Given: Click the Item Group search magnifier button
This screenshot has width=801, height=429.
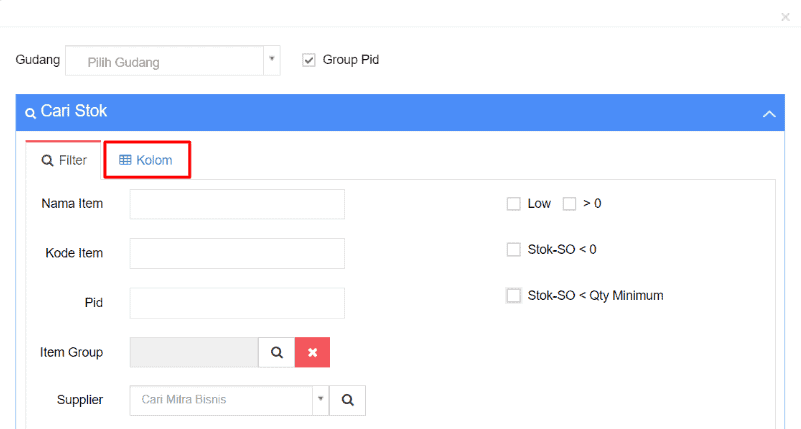Looking at the screenshot, I should click(276, 352).
